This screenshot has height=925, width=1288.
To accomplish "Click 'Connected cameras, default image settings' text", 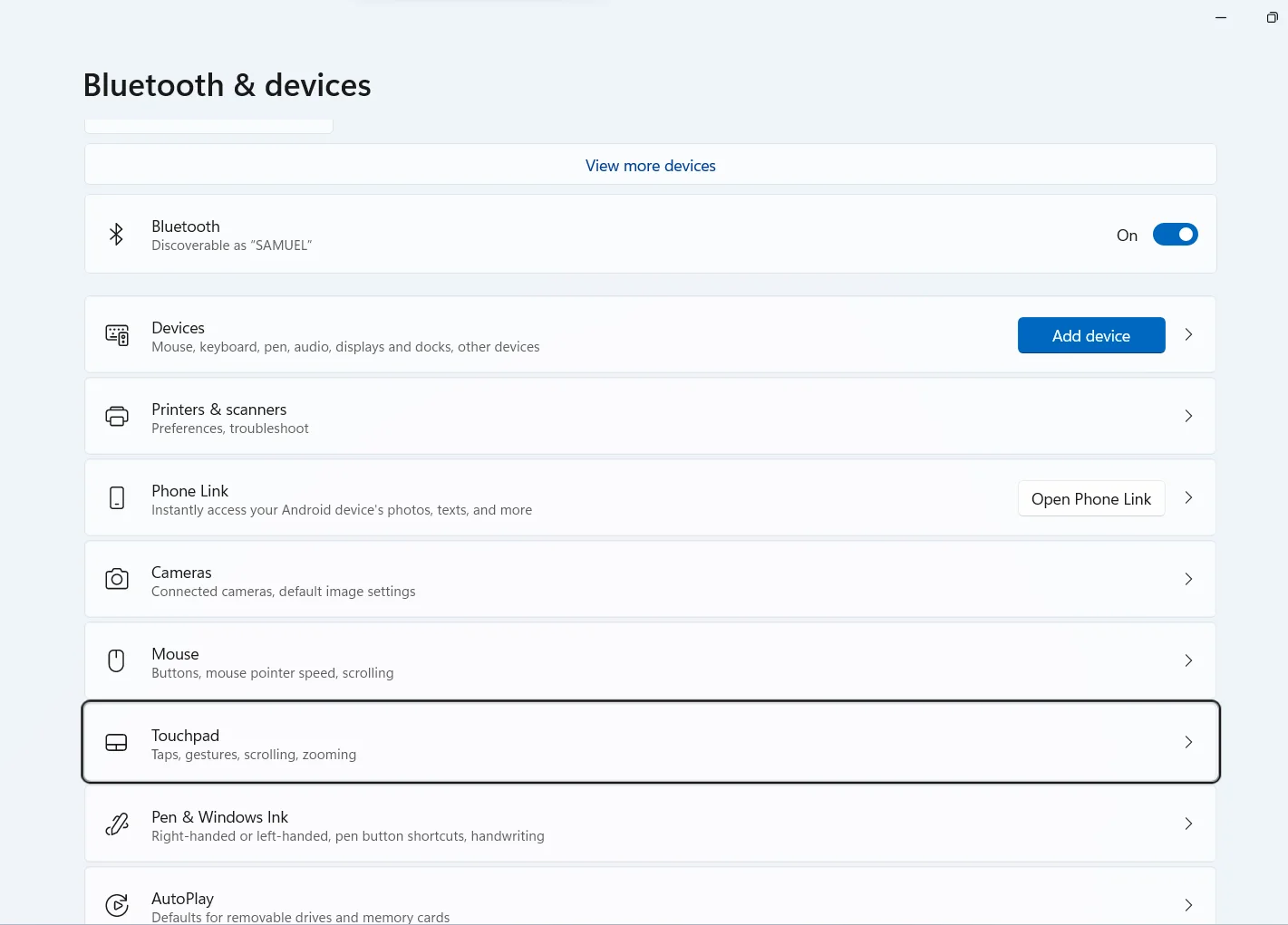I will coord(283,592).
